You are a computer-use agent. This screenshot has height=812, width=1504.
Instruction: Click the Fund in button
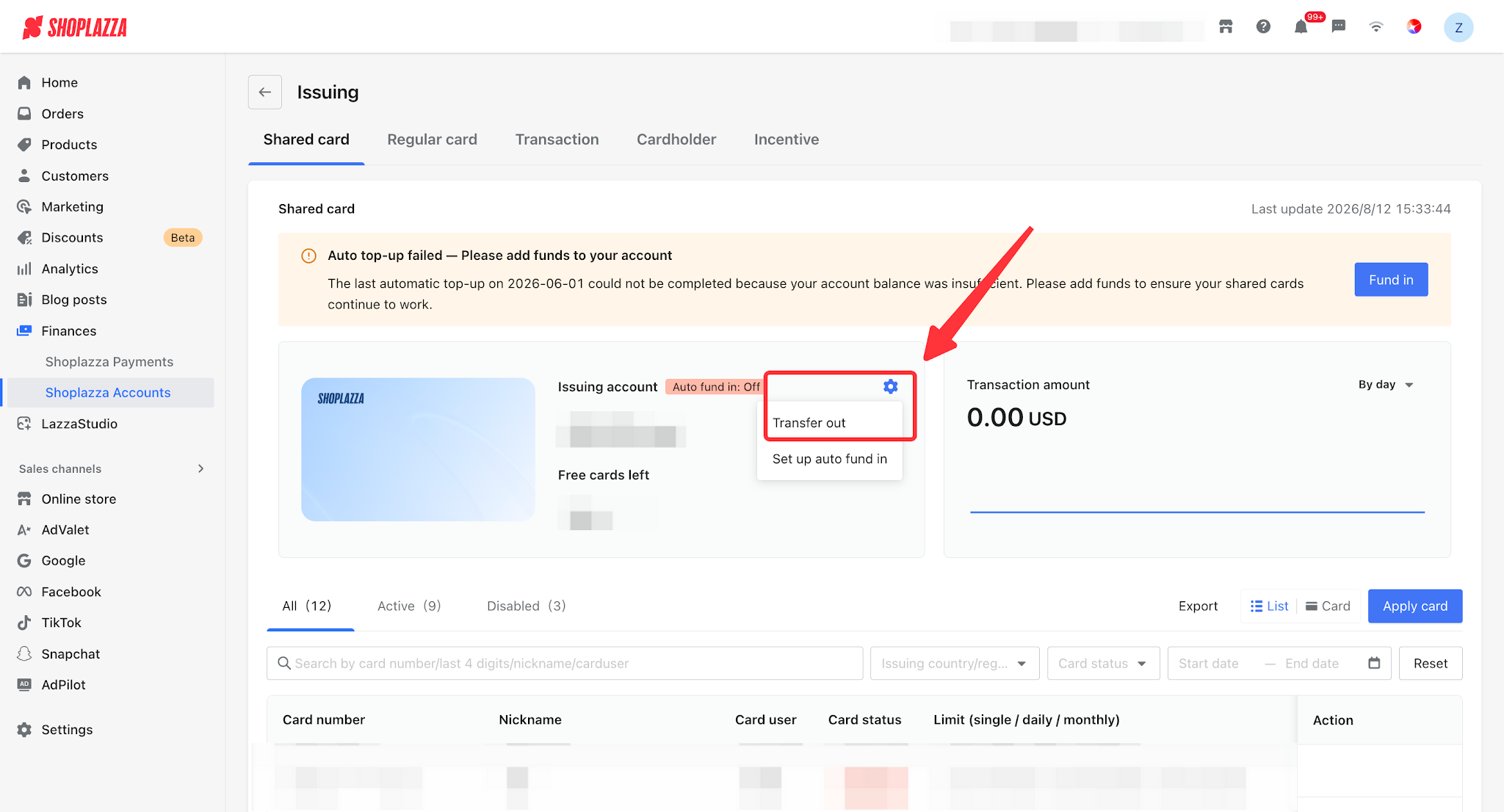coord(1391,280)
